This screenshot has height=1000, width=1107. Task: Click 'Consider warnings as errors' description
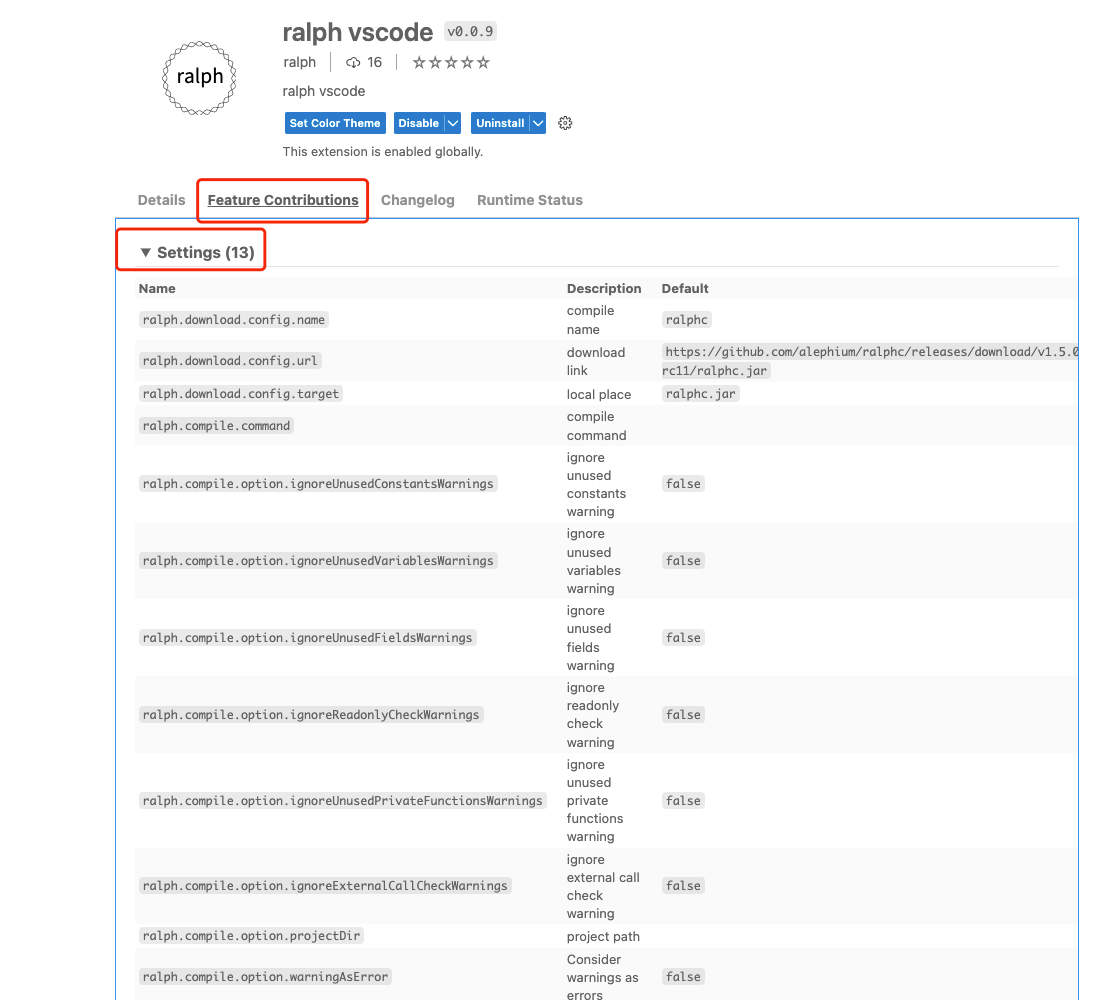tap(602, 977)
